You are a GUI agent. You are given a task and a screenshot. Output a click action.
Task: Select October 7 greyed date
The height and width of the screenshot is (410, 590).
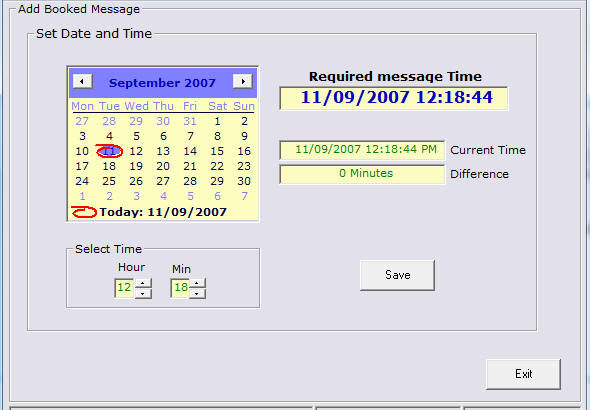click(x=245, y=196)
